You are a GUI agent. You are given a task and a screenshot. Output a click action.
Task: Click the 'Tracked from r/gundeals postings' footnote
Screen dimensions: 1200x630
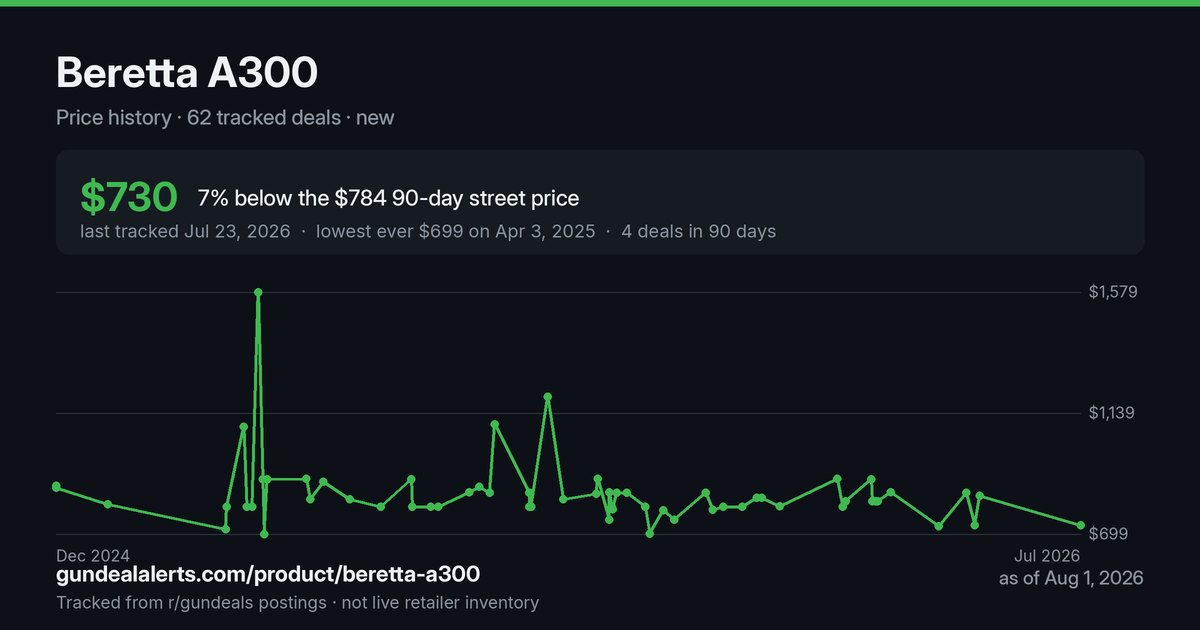point(191,603)
